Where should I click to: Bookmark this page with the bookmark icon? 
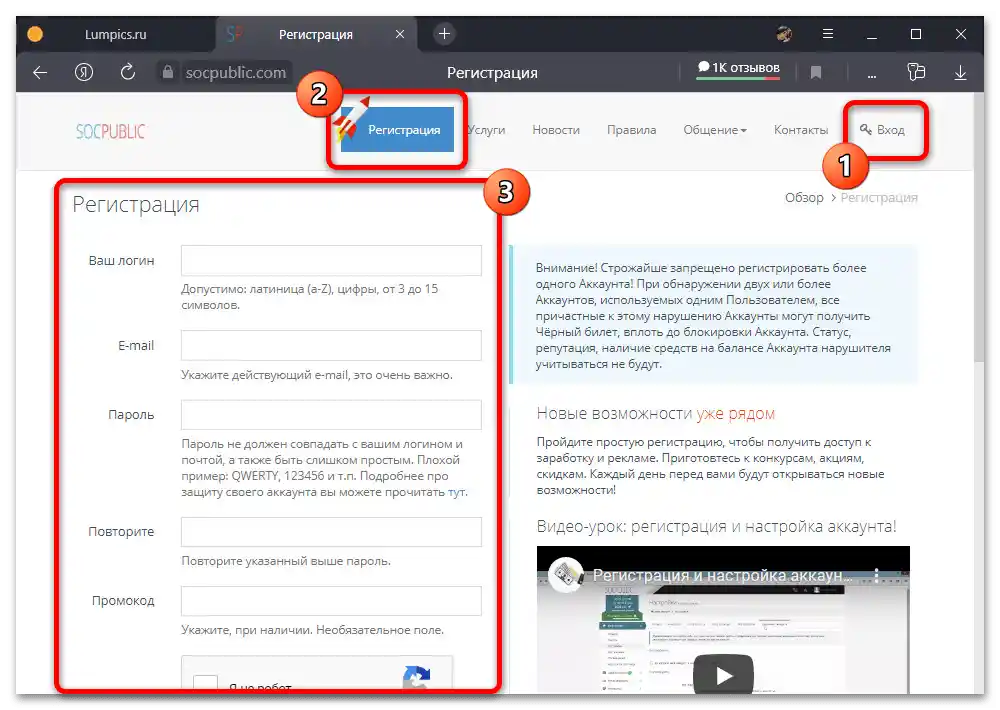coord(816,73)
